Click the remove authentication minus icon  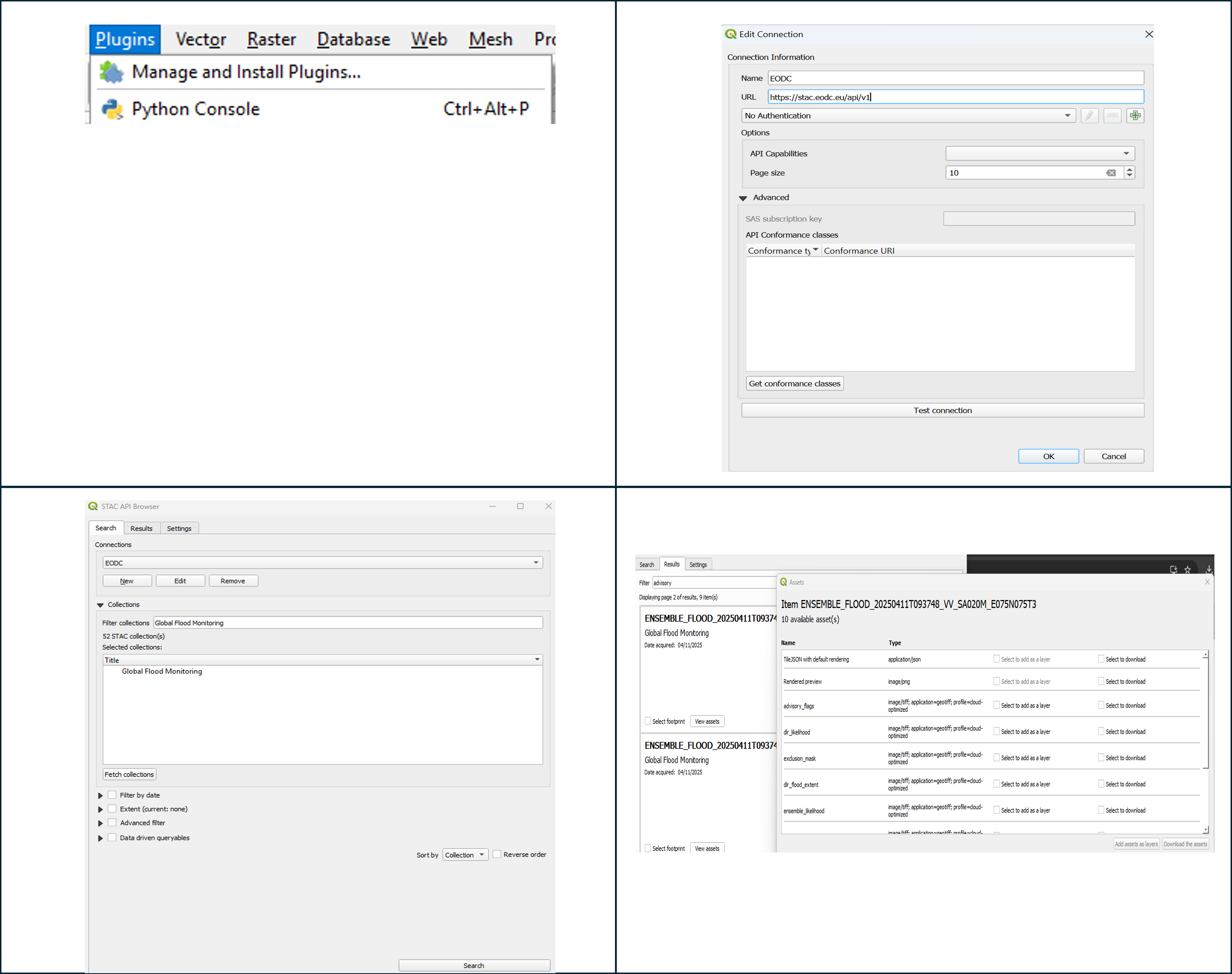(x=1112, y=116)
